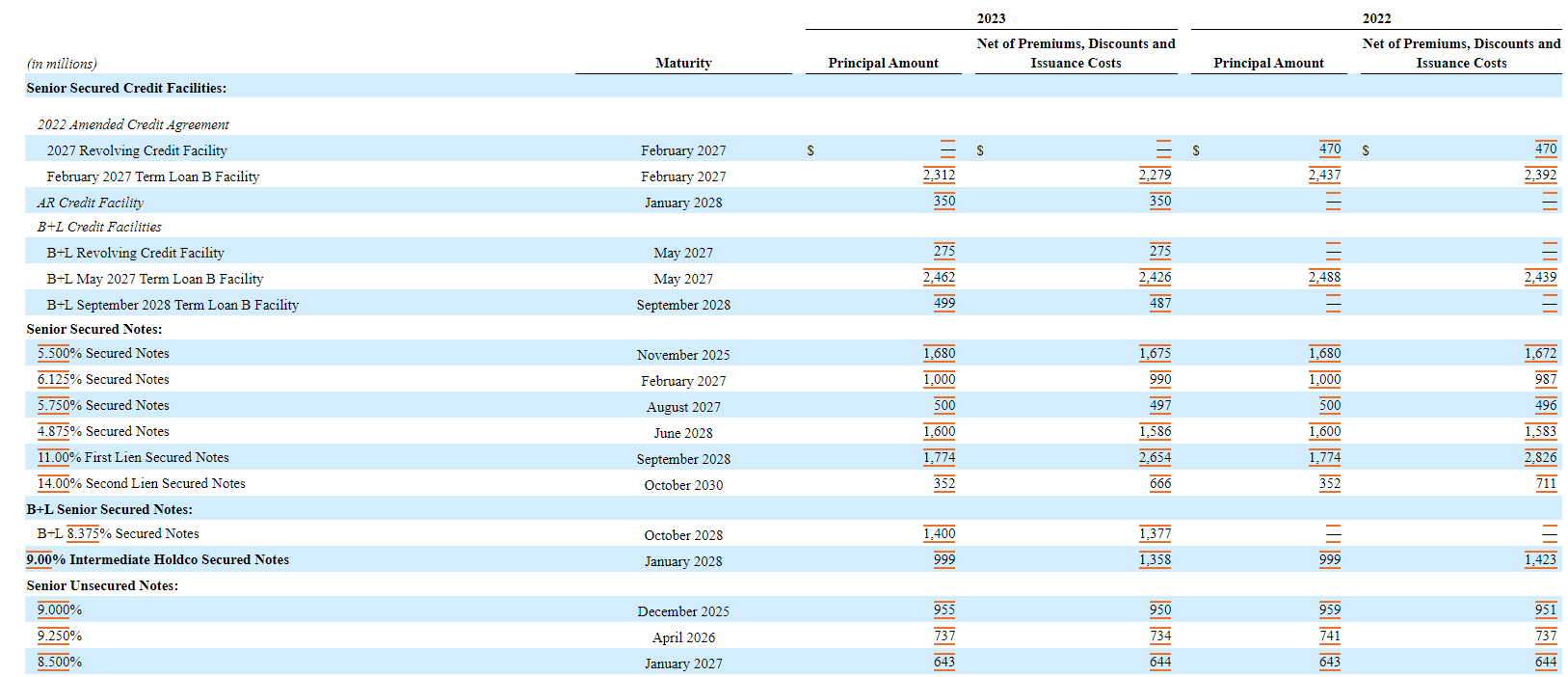1568x677 pixels.
Task: Click "February 2027 Term Loan B Facility" label
Action: [152, 176]
